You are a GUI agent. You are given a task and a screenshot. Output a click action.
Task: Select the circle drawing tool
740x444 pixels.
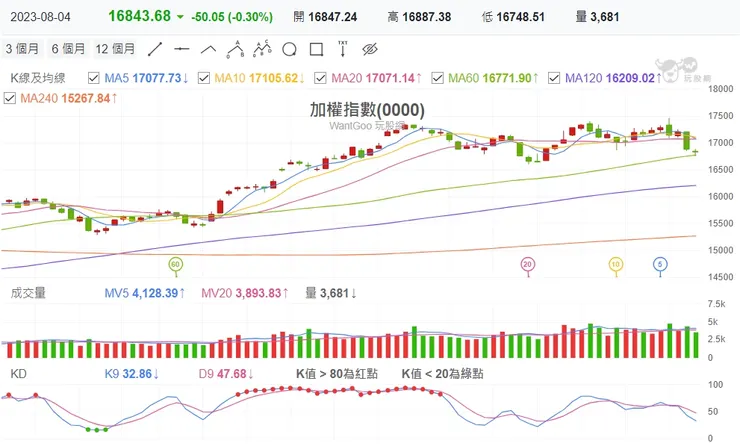(x=289, y=49)
